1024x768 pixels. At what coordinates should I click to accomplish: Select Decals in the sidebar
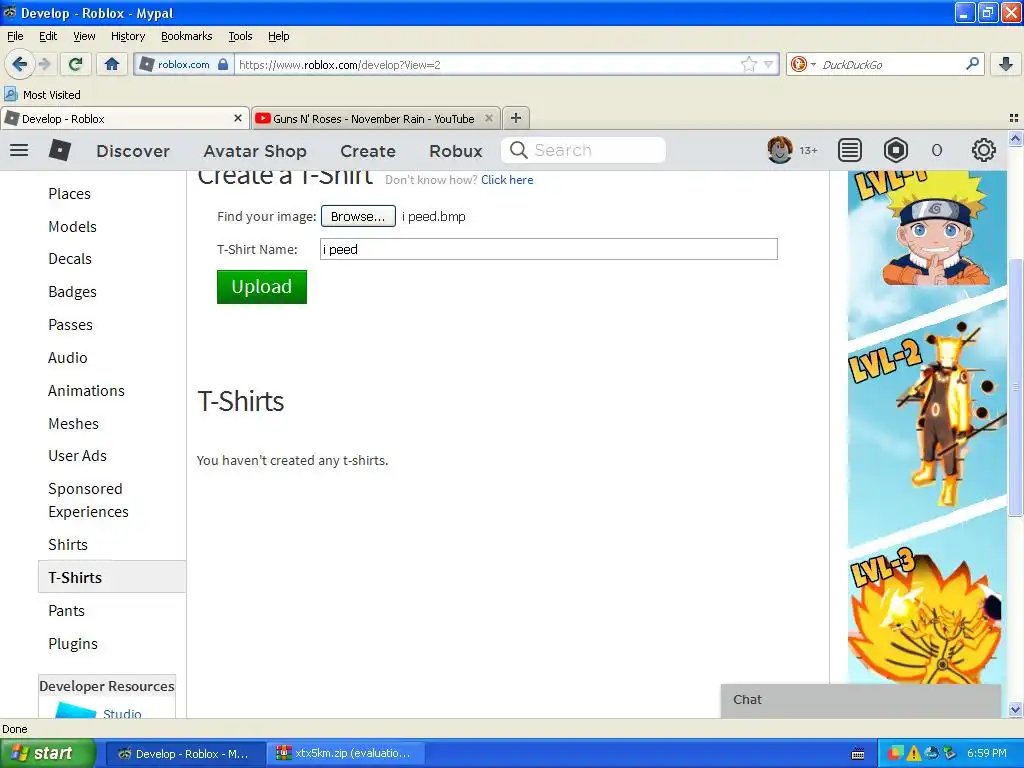[x=70, y=259]
